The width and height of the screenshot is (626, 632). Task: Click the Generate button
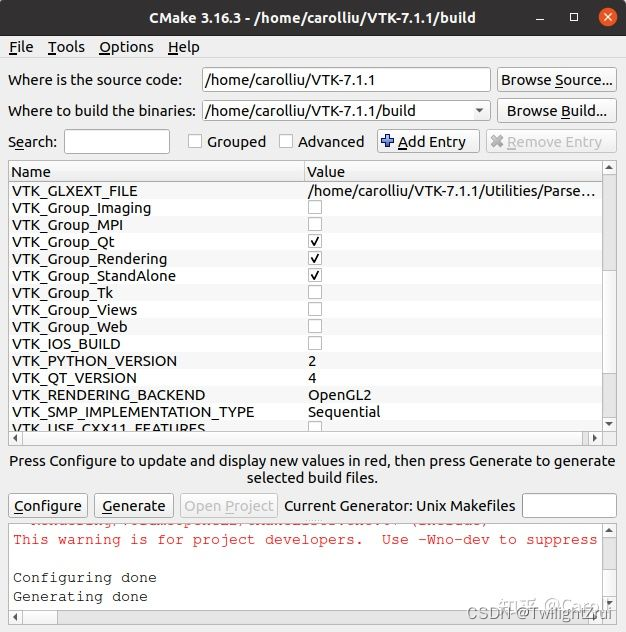pyautogui.click(x=134, y=505)
